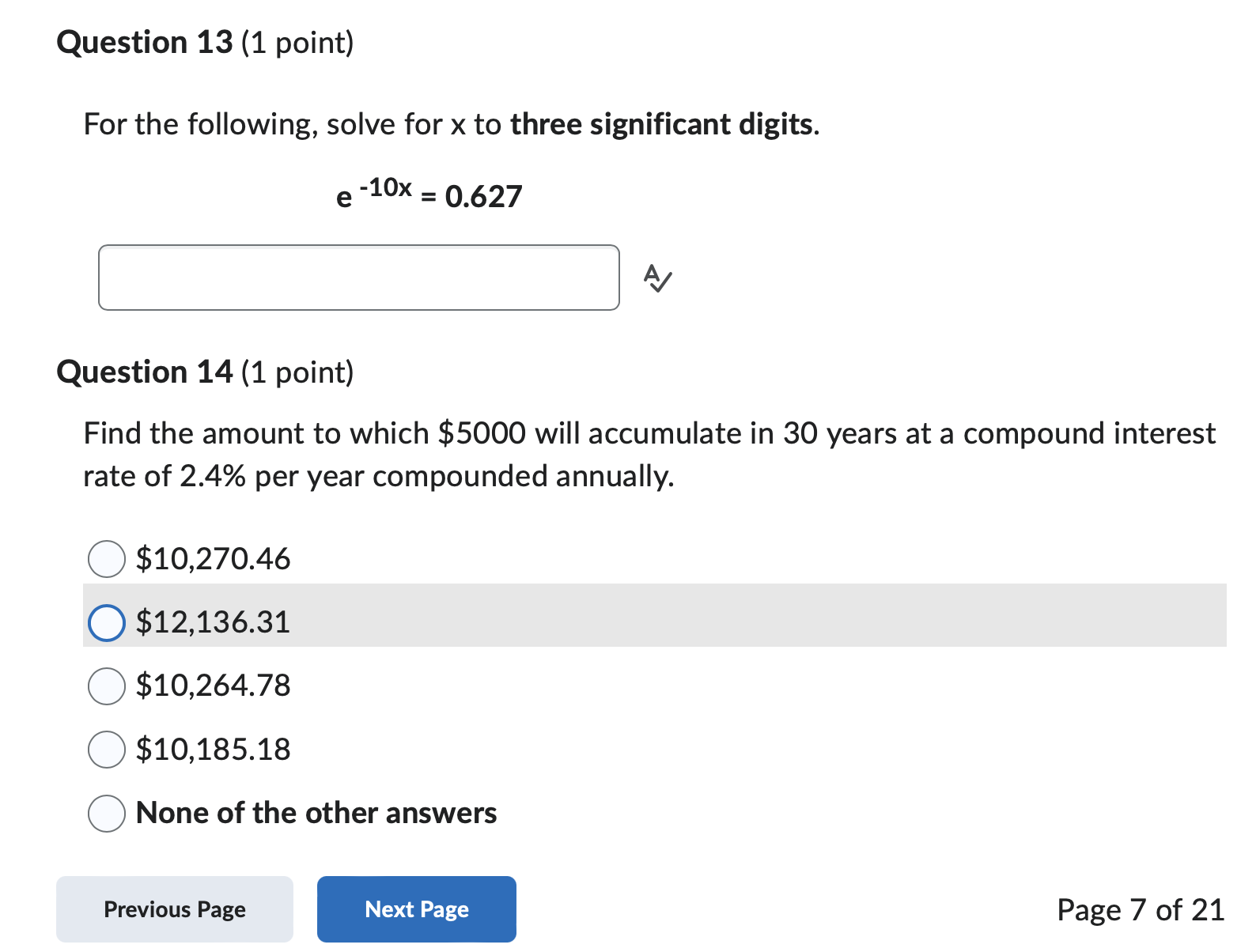
Task: Choose None of the other answers
Action: 106,813
